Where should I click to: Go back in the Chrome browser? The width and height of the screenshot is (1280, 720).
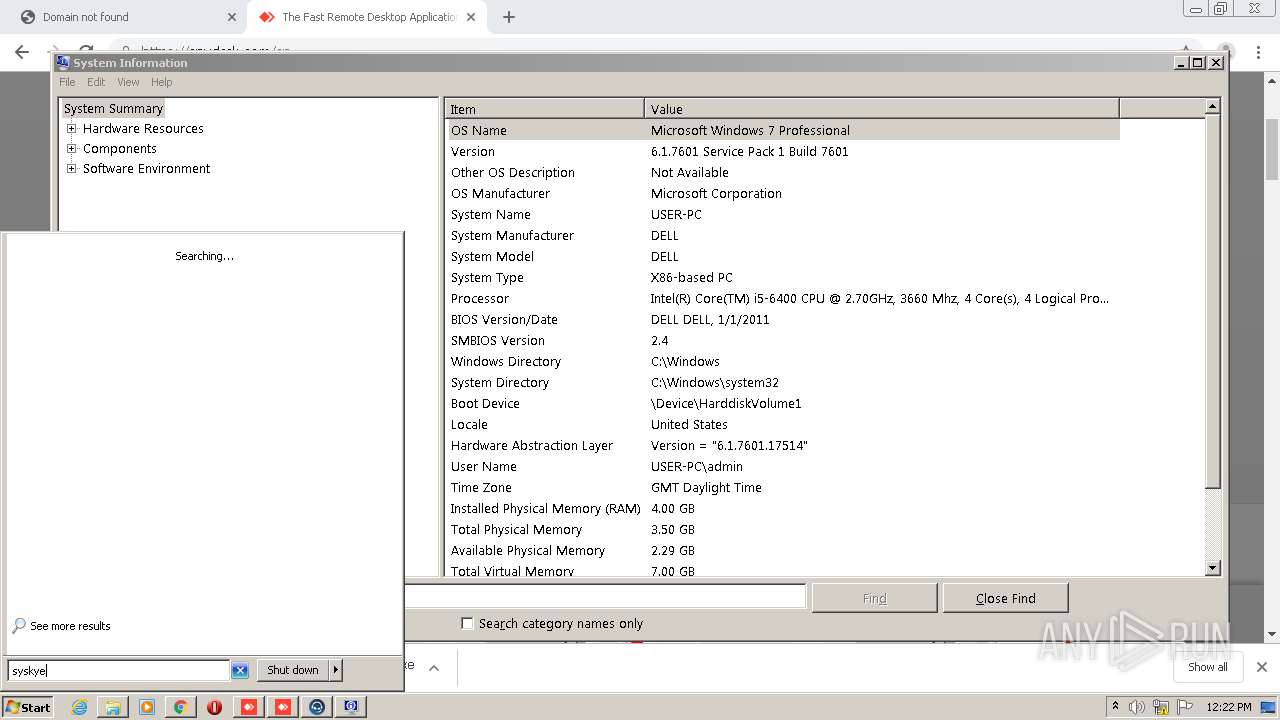point(22,52)
